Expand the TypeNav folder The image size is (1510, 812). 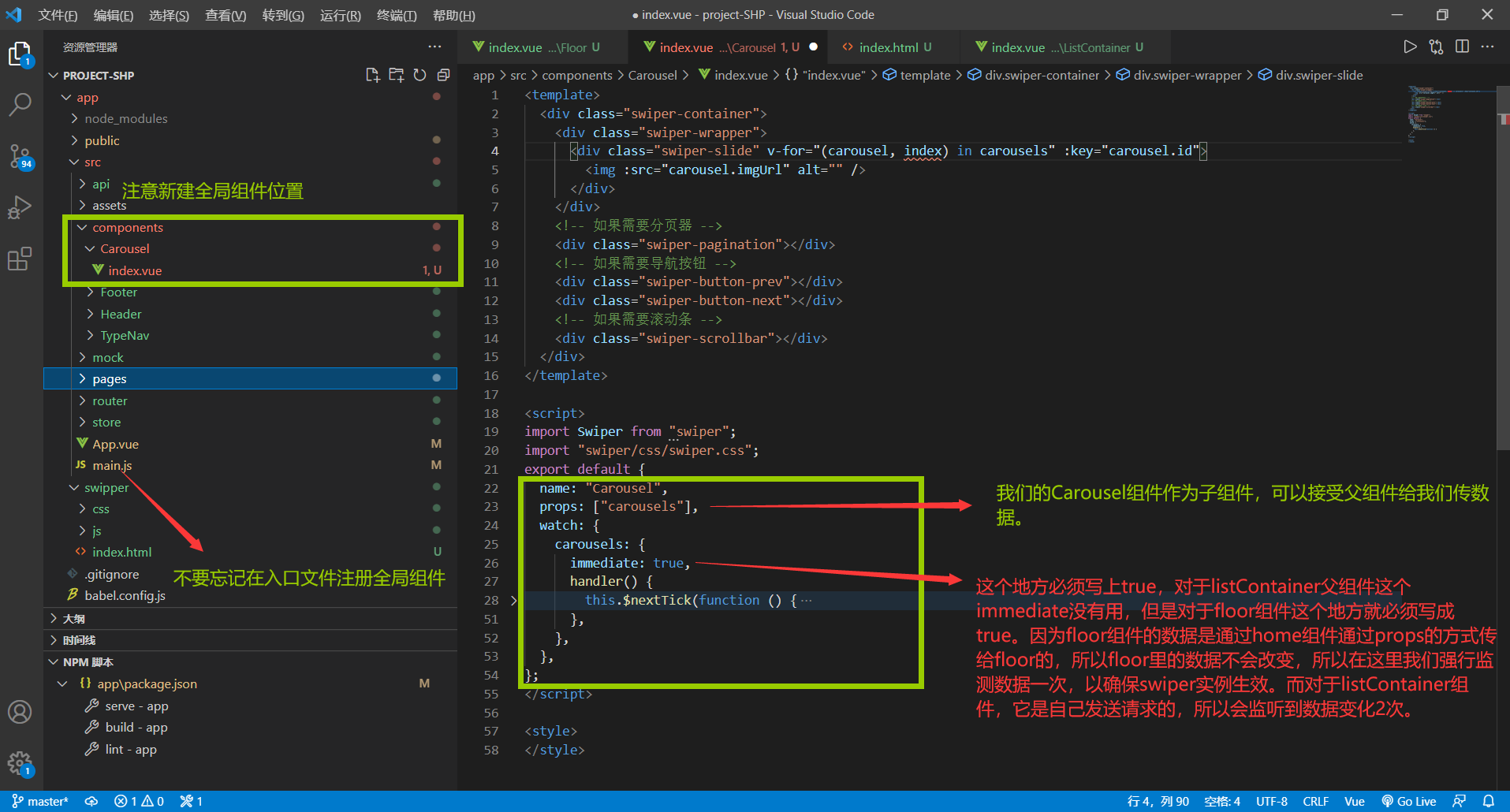[125, 335]
